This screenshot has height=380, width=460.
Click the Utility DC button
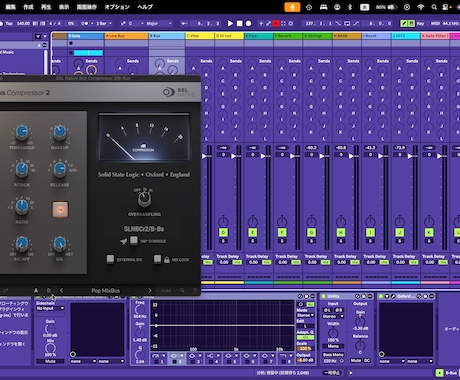pyautogui.click(x=367, y=360)
